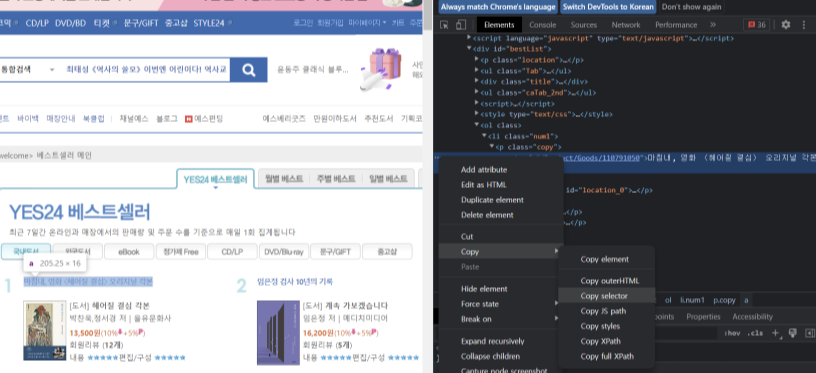Toggle the :hov element state button
This screenshot has width=816, height=373.
point(732,333)
